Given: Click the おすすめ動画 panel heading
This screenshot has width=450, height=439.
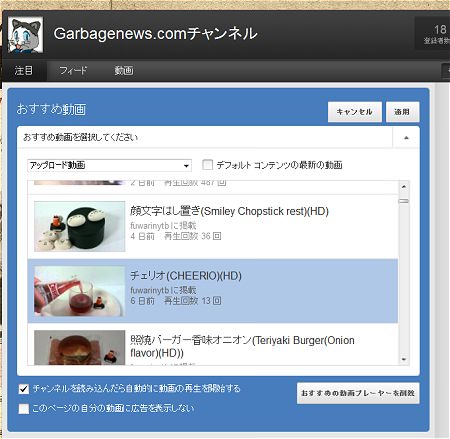Looking at the screenshot, I should point(51,109).
